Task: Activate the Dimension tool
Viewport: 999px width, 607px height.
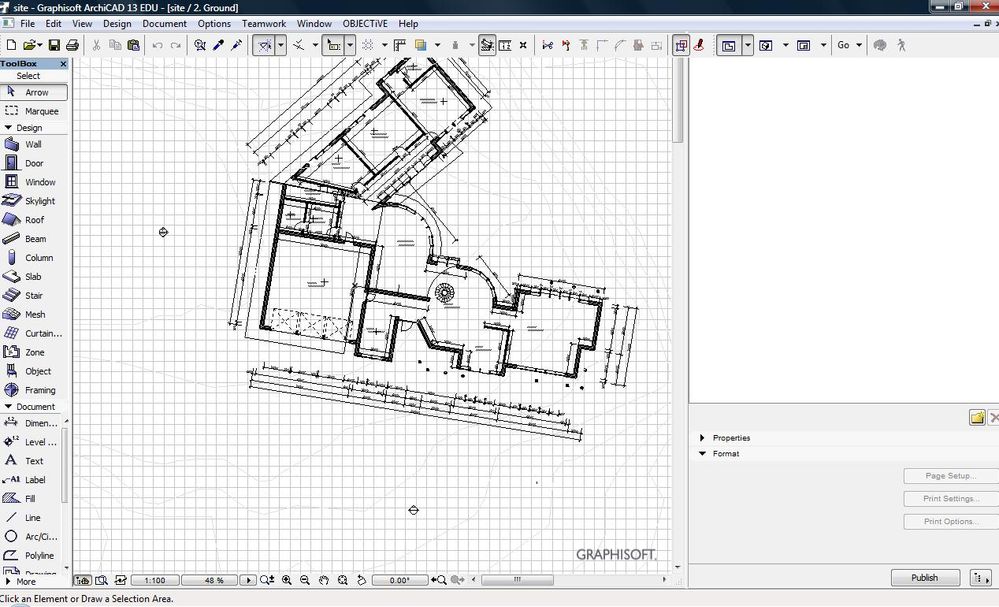Action: coord(31,423)
